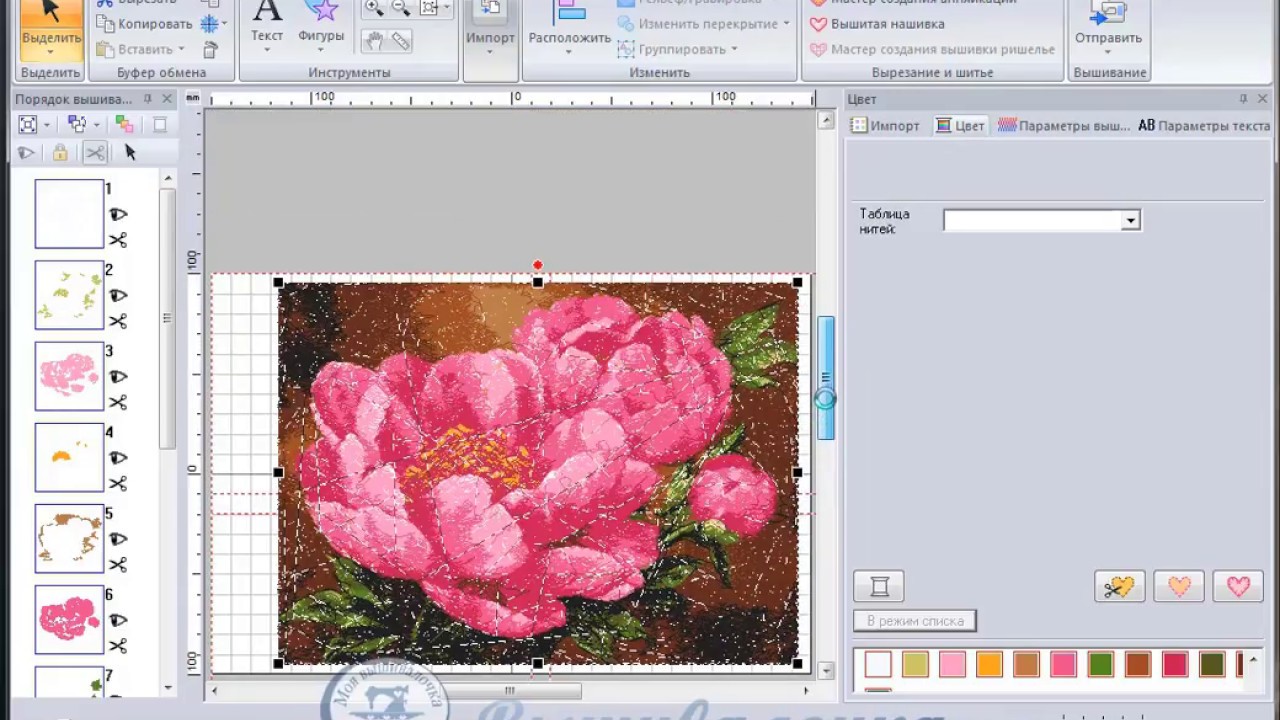Viewport: 1280px width, 720px height.
Task: Toggle visibility of sewing step 4
Action: tap(118, 457)
